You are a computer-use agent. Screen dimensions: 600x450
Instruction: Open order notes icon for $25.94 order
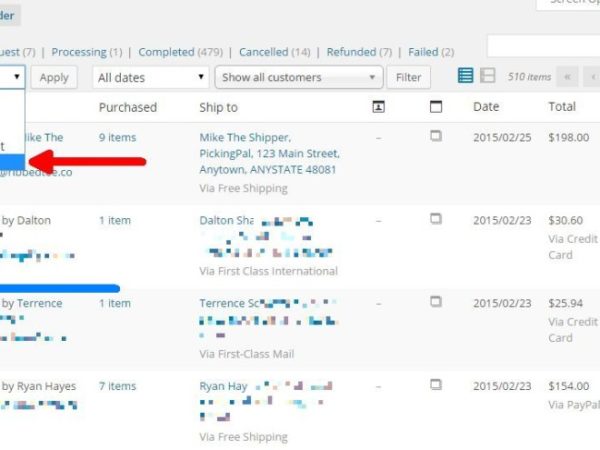(436, 302)
